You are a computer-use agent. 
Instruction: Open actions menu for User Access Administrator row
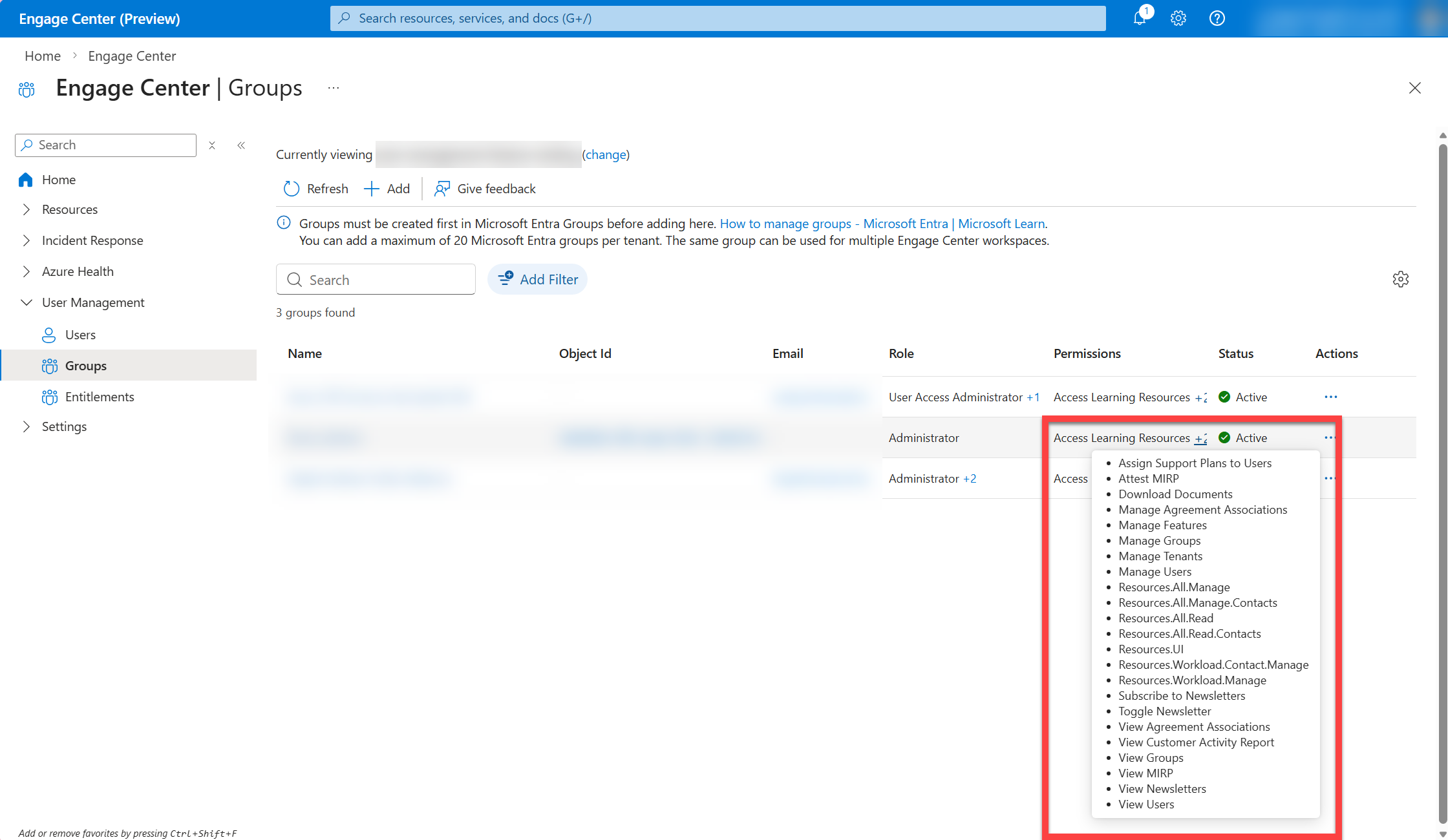coord(1331,397)
